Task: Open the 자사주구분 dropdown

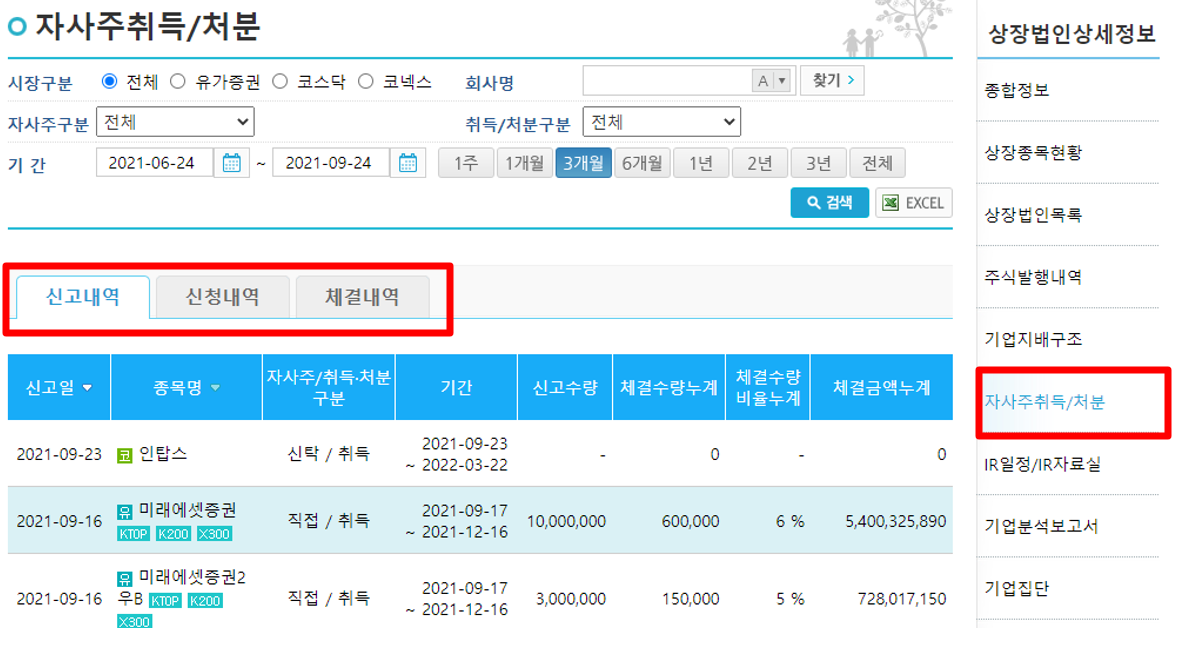Action: tap(175, 122)
